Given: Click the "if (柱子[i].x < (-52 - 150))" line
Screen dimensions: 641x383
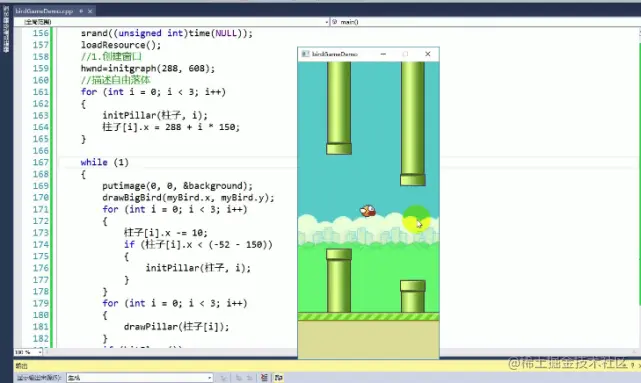Looking at the screenshot, I should point(198,244).
